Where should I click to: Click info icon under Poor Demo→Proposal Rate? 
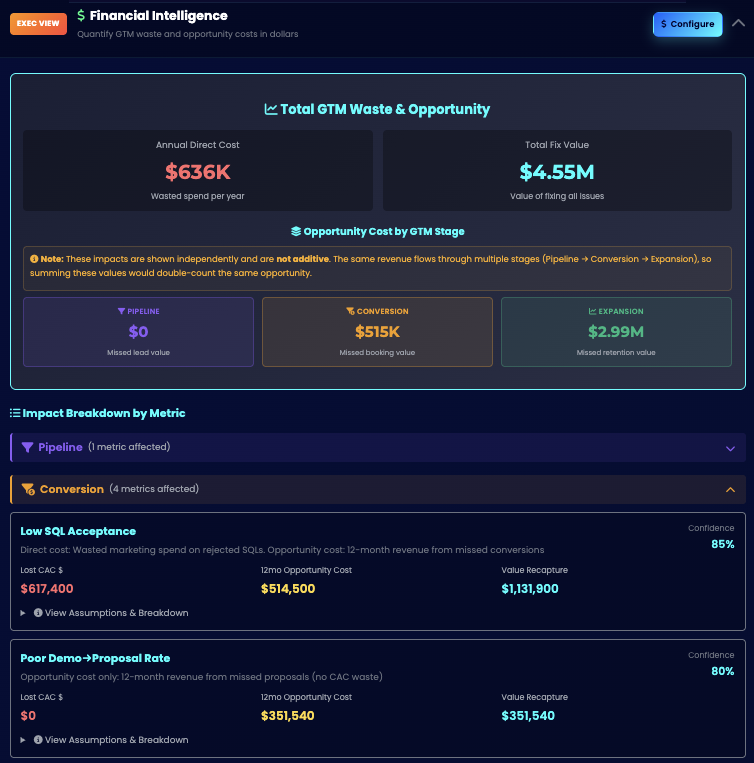pos(38,740)
